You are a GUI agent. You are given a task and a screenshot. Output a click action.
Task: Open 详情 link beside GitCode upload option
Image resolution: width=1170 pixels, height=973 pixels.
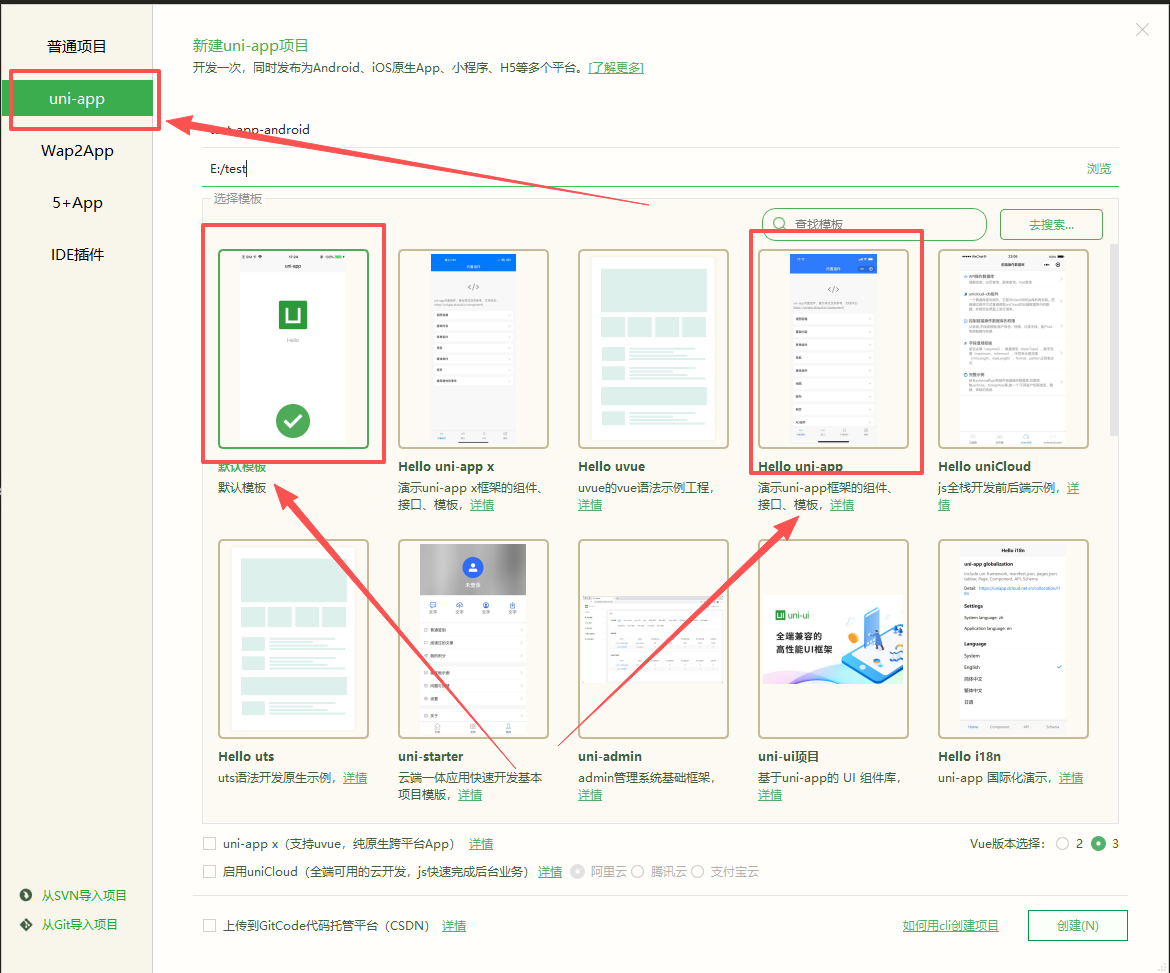(x=454, y=926)
